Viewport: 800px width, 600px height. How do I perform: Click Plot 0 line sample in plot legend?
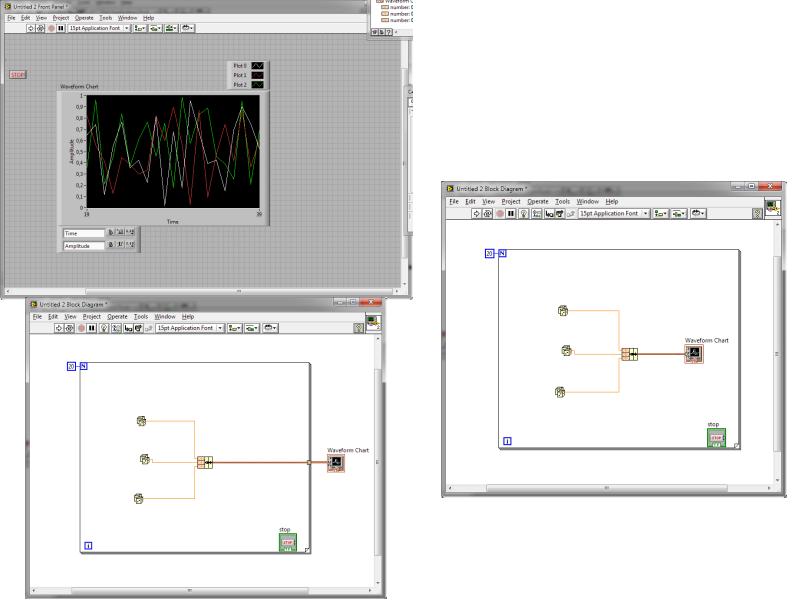click(x=258, y=66)
